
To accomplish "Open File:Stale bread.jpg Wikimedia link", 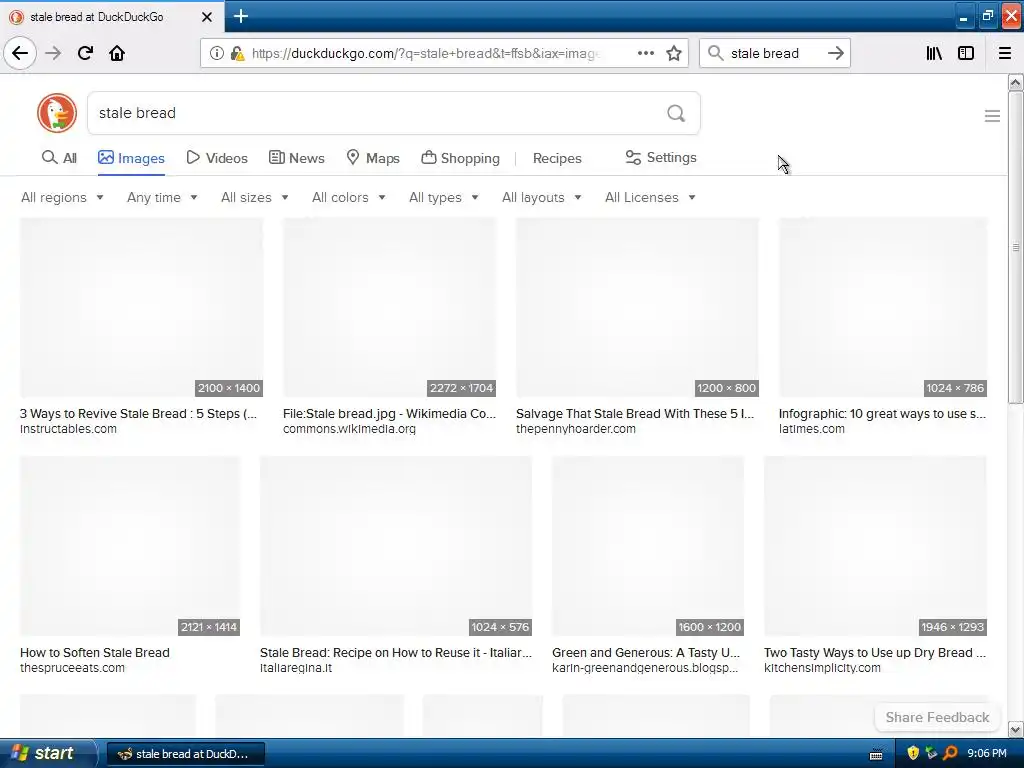I will click(x=389, y=413).
